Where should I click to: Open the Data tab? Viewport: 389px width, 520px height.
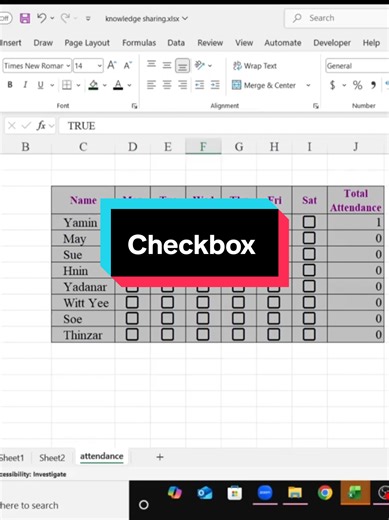pyautogui.click(x=176, y=43)
